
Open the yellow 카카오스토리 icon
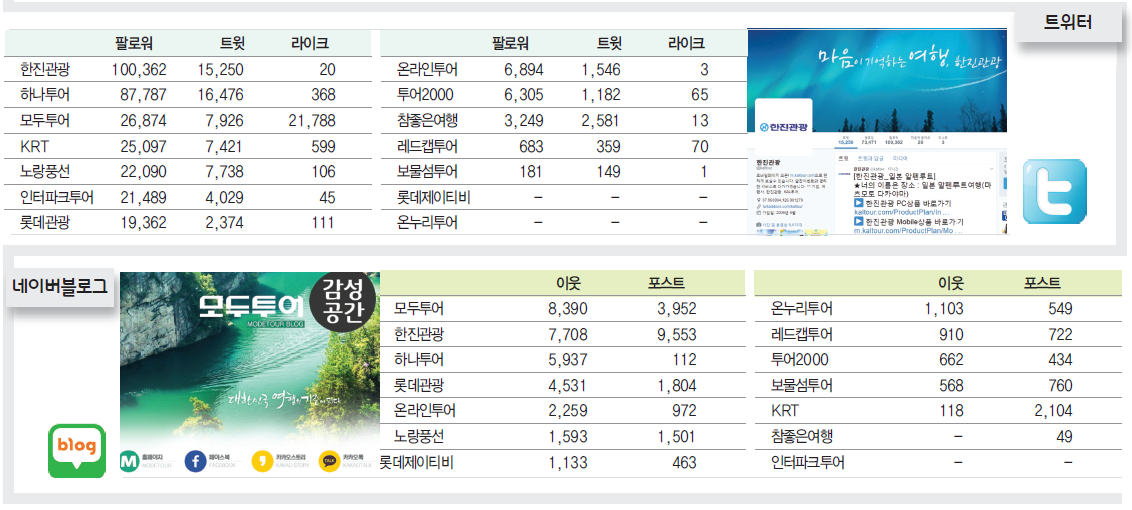(262, 462)
